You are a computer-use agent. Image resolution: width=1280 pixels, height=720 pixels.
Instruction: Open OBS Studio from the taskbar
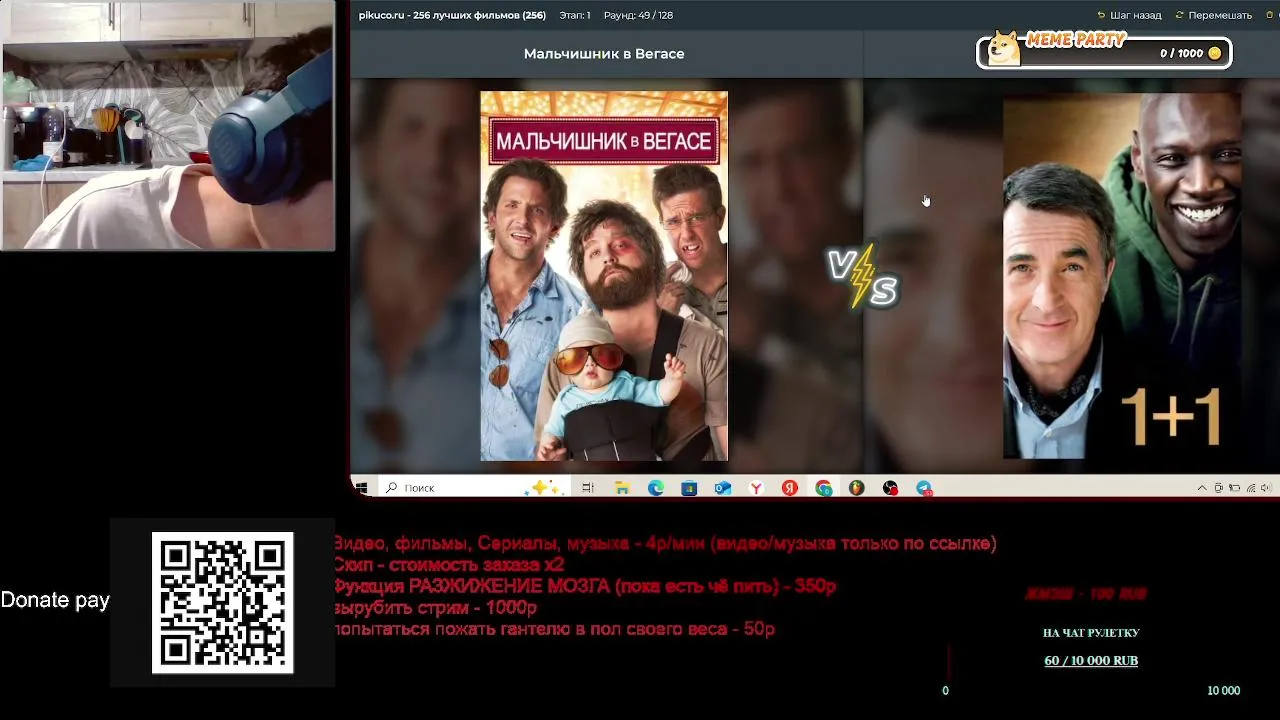tap(890, 488)
